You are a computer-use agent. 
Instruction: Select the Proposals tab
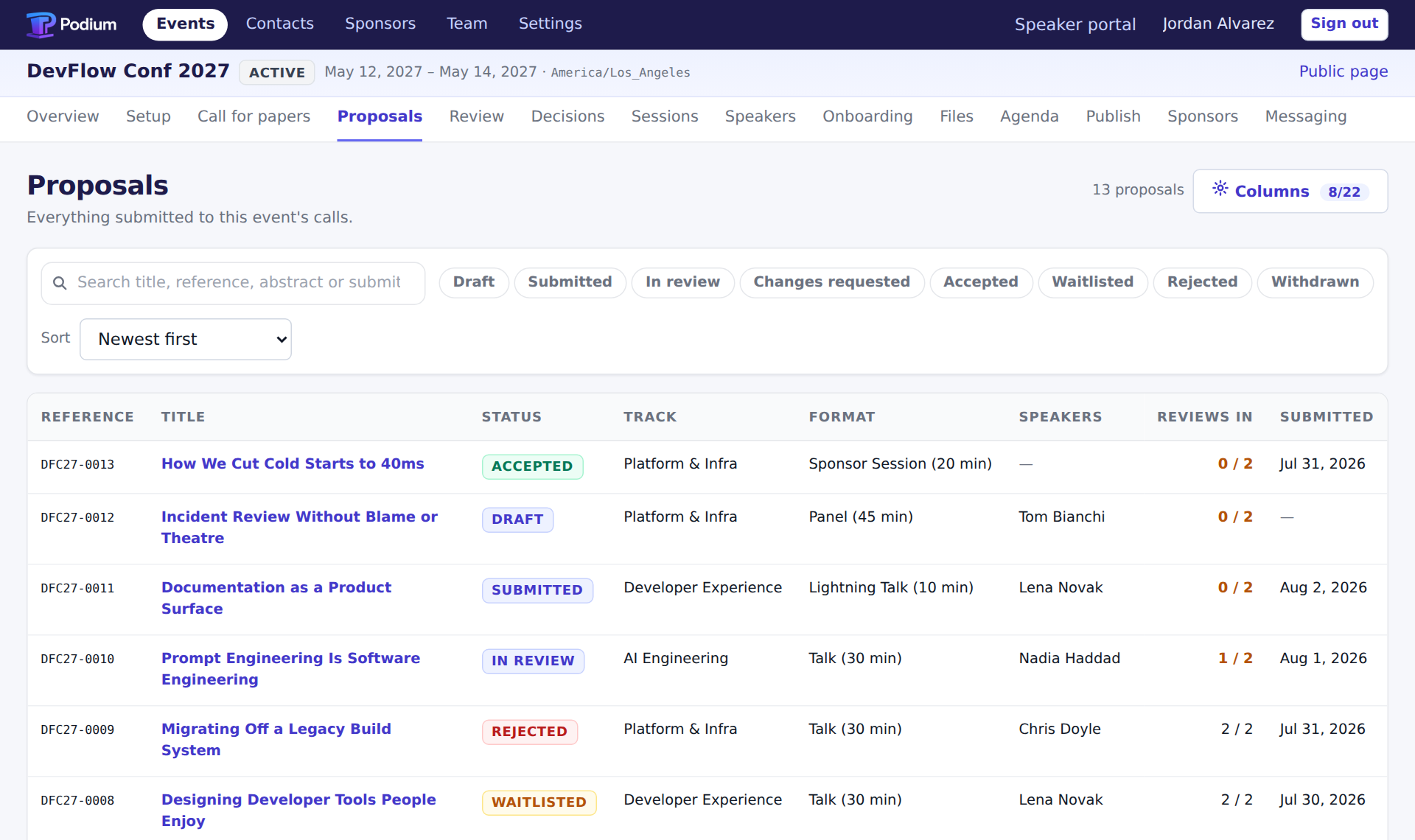coord(380,116)
